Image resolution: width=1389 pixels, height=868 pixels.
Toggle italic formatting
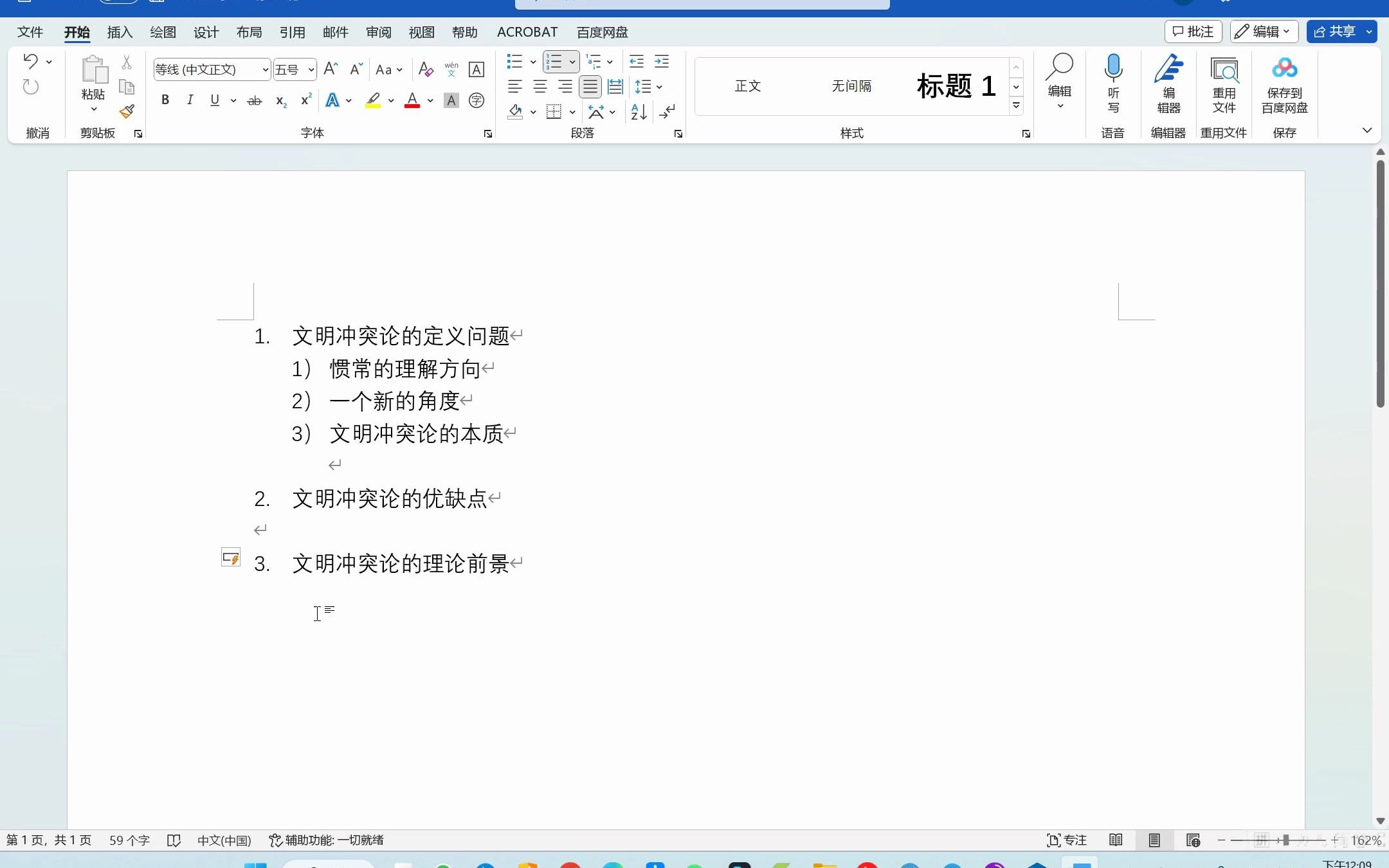190,100
